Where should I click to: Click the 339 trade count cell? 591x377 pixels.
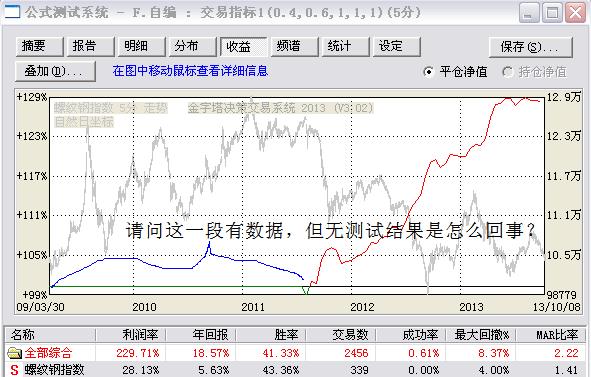[359, 370]
